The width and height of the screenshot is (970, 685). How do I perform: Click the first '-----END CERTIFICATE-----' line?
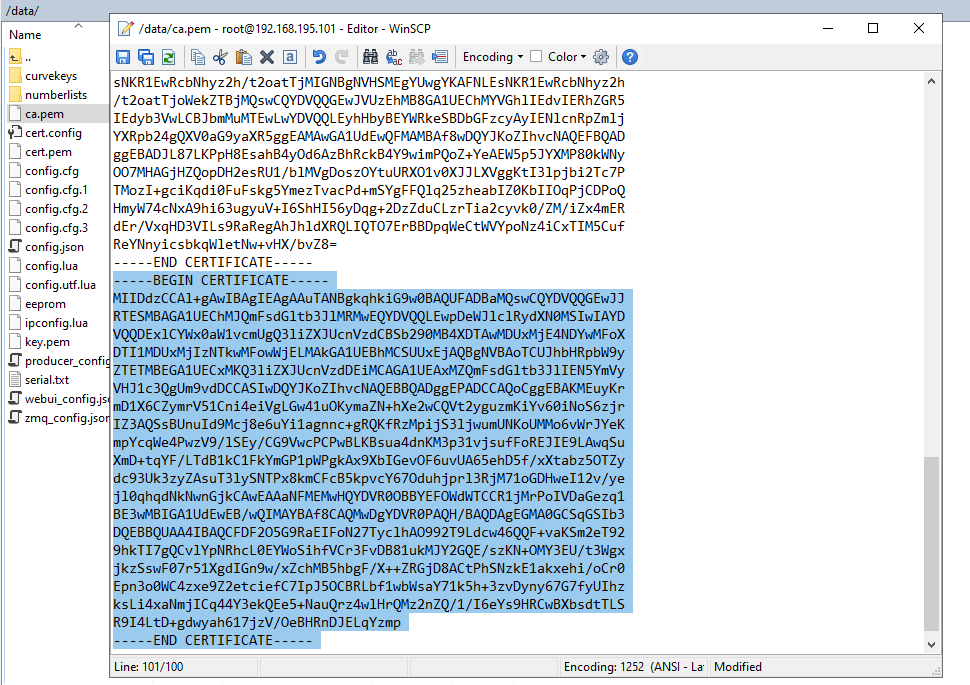click(213, 262)
